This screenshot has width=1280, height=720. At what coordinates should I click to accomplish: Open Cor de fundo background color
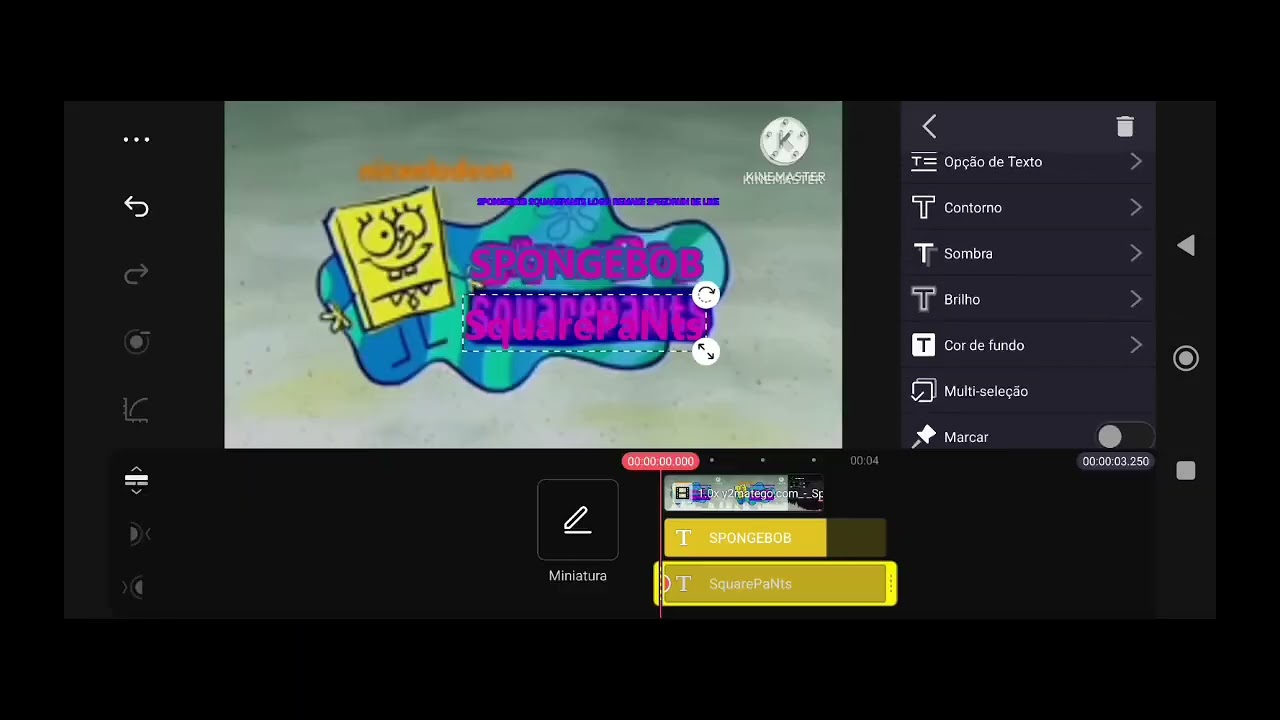(1028, 346)
